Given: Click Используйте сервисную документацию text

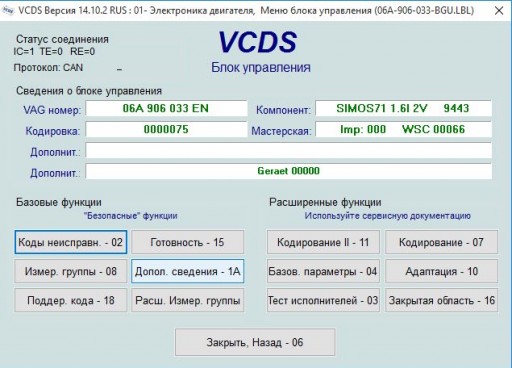Looking at the screenshot, I should (387, 216).
